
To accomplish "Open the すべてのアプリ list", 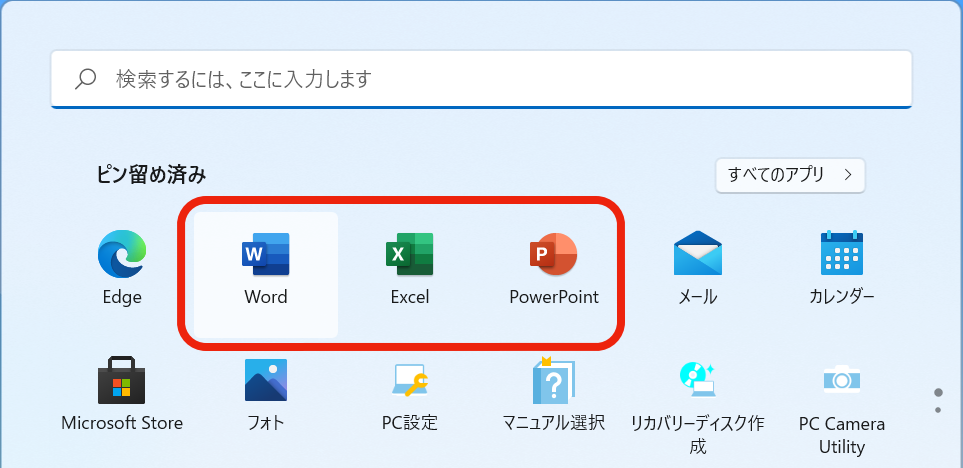I will (x=790, y=175).
